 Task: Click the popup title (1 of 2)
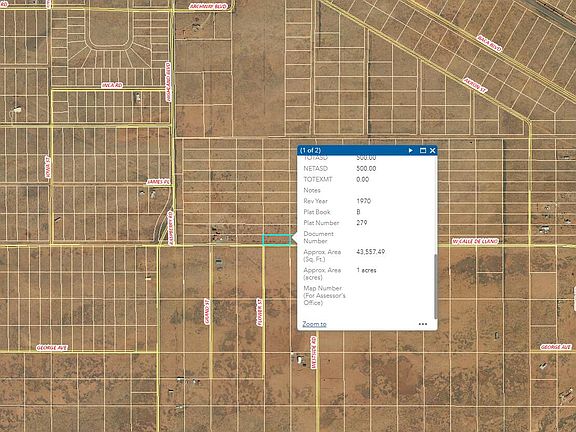310,150
